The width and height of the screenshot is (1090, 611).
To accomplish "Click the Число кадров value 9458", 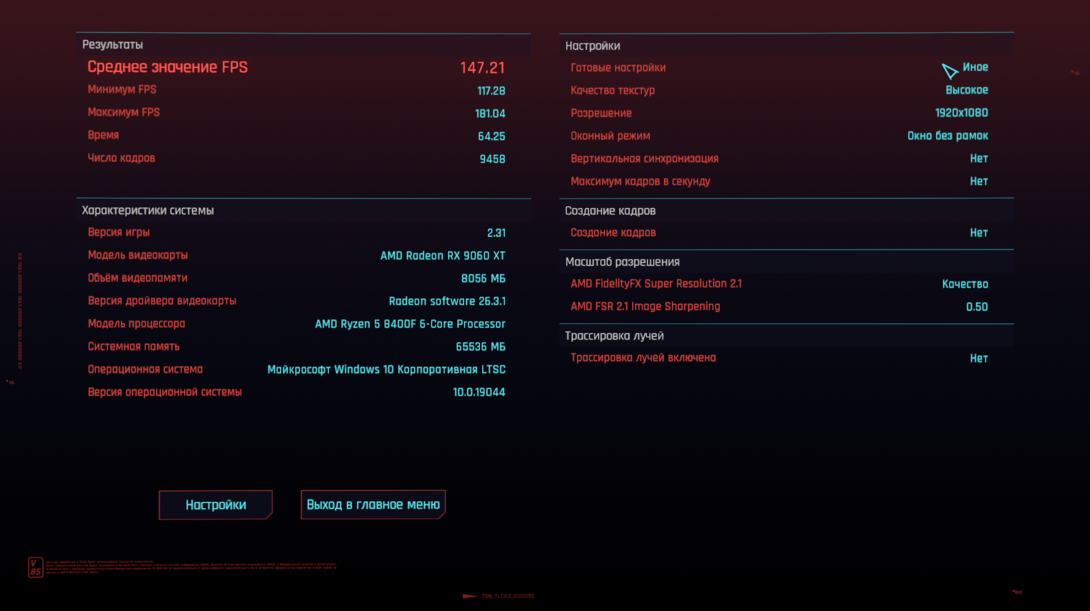I will tap(492, 159).
